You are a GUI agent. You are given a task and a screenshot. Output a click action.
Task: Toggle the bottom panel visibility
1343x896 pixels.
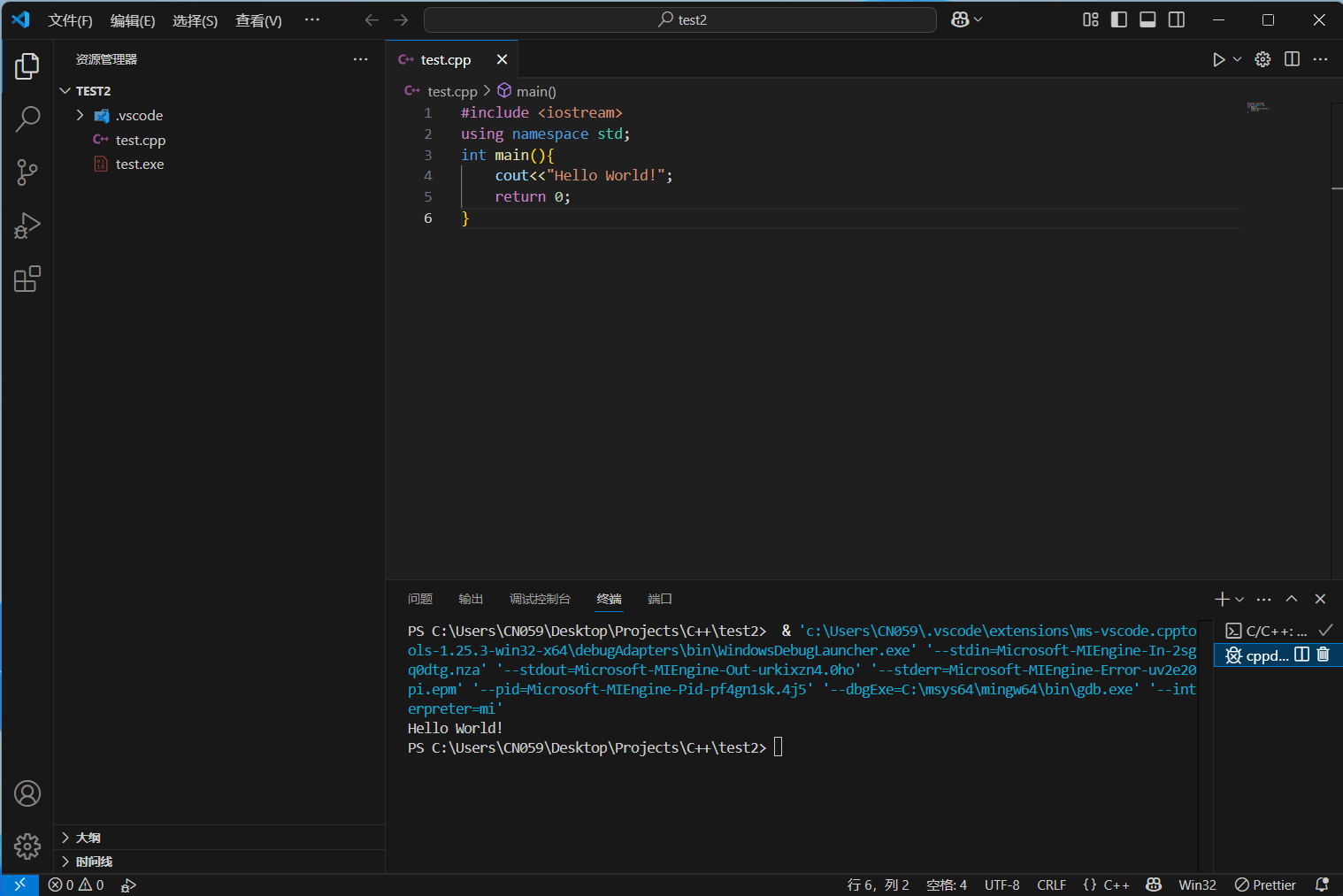[1147, 19]
